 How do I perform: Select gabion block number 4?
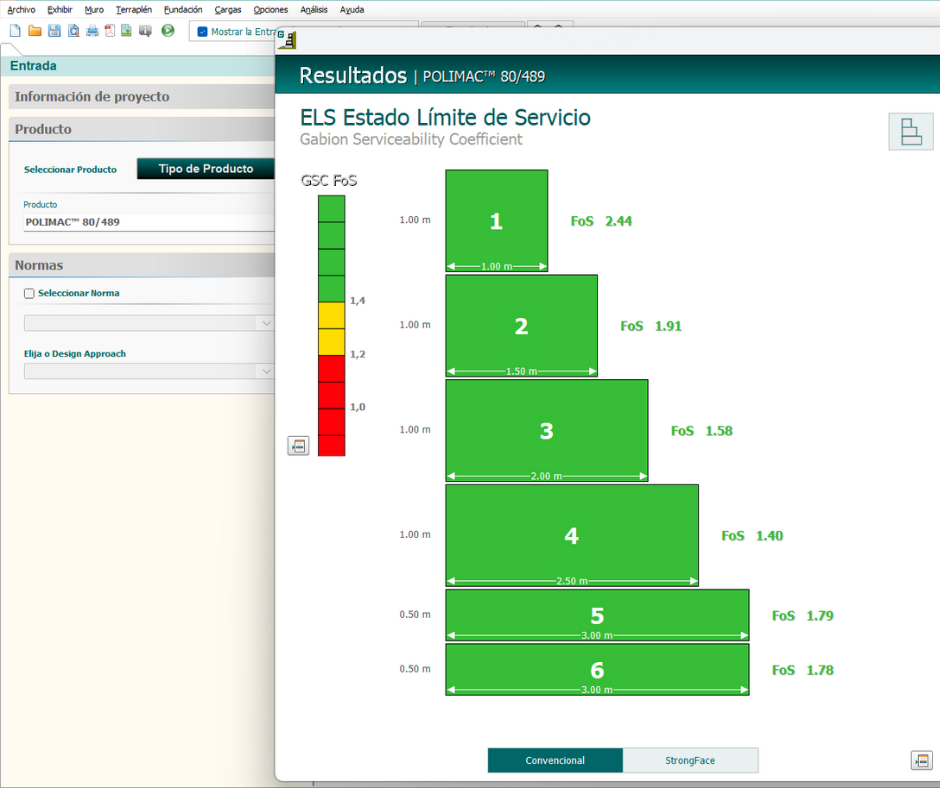[571, 535]
